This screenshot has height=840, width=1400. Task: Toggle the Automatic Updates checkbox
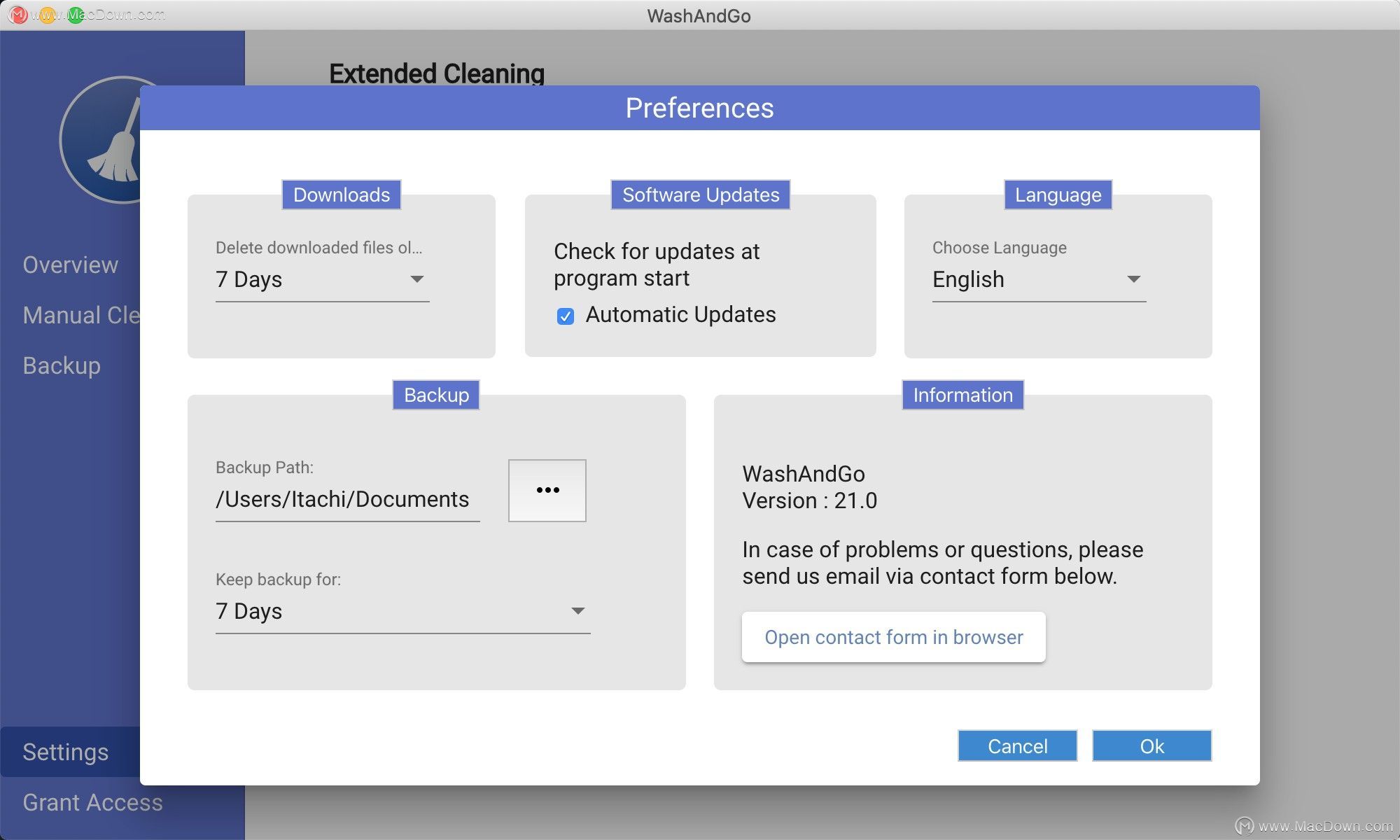pos(566,316)
